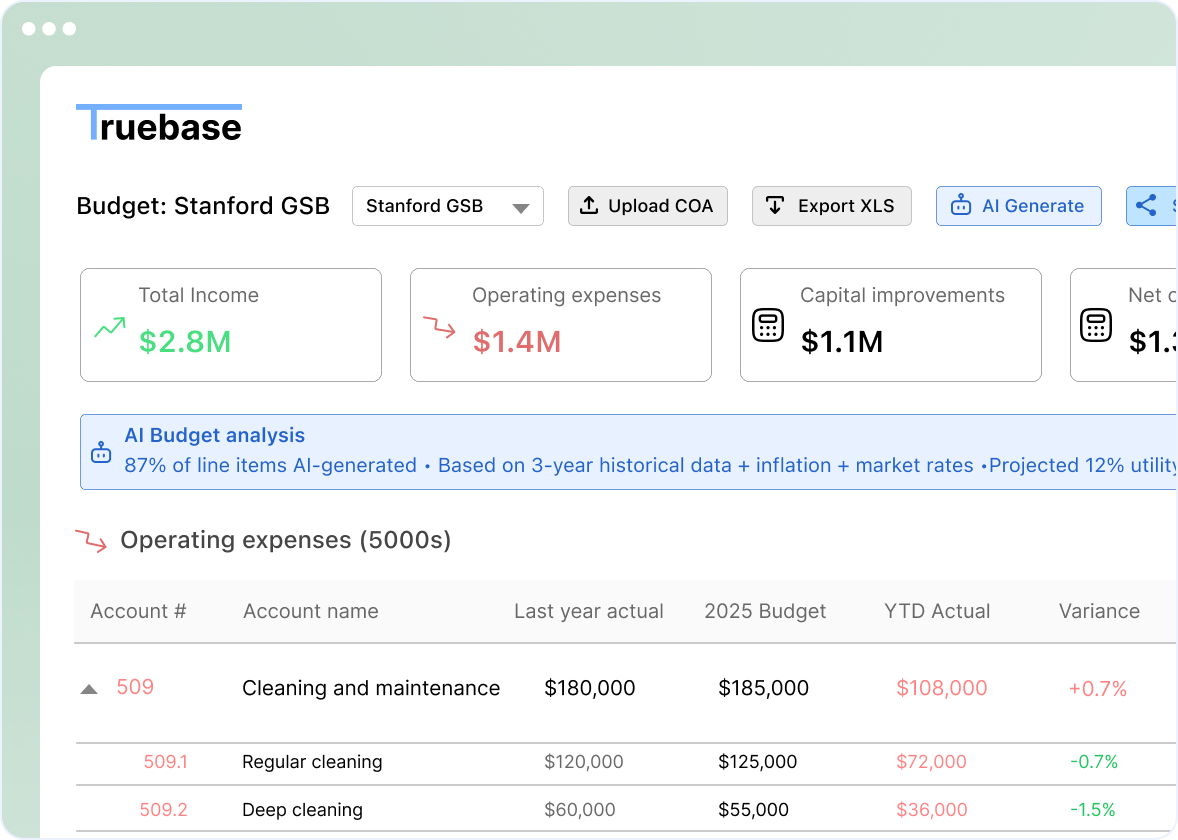Click the $60,000 last year actual cell
The width and height of the screenshot is (1178, 840).
point(580,809)
